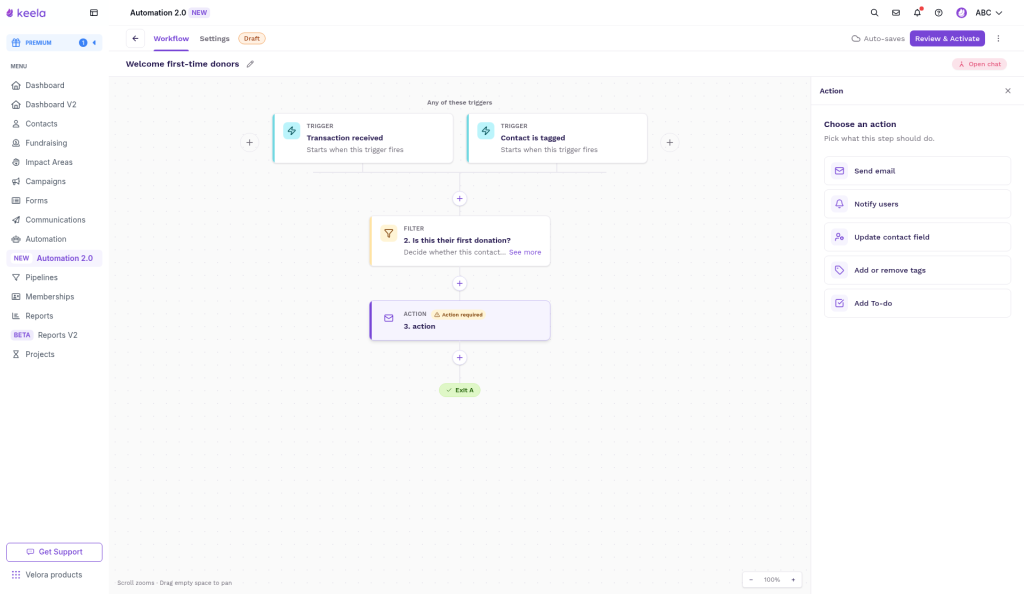Edit workflow name with pencil icon
This screenshot has width=1024, height=594.
[x=250, y=64]
